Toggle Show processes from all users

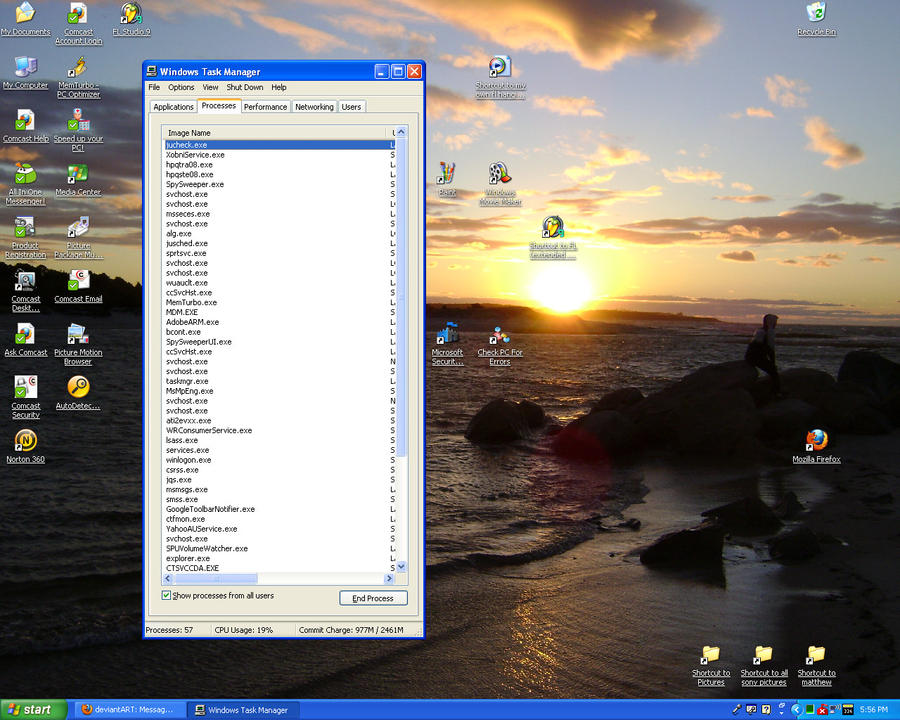coord(166,595)
